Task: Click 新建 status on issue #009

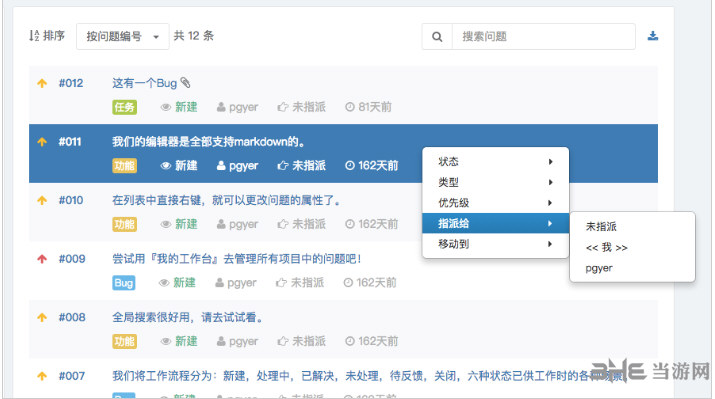Action: point(184,283)
